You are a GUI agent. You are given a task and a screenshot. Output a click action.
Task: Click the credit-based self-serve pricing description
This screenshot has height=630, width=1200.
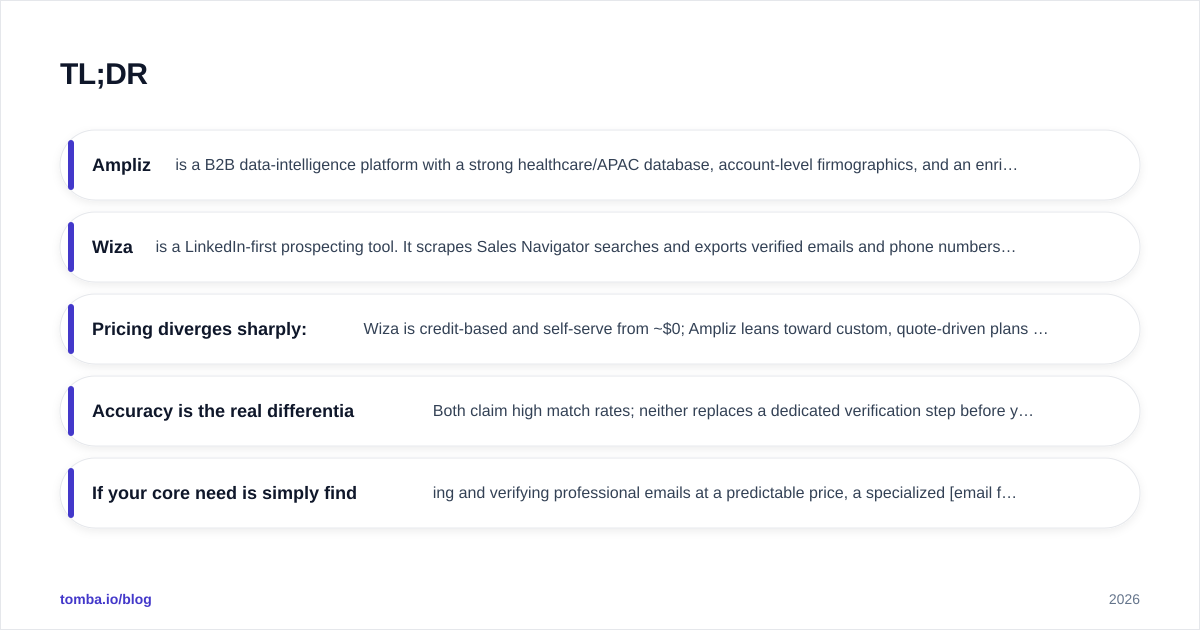[706, 329]
